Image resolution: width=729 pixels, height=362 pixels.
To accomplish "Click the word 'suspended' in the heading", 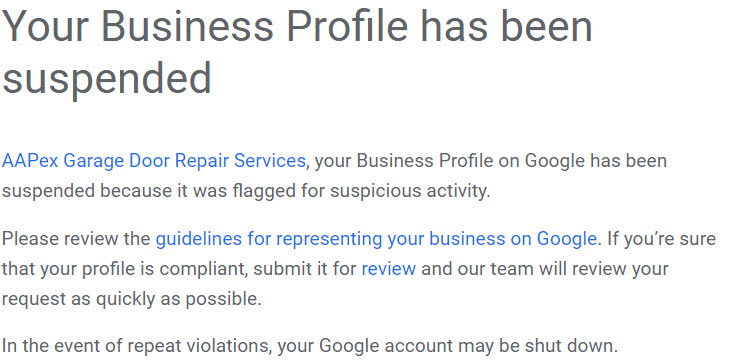I will 107,77.
